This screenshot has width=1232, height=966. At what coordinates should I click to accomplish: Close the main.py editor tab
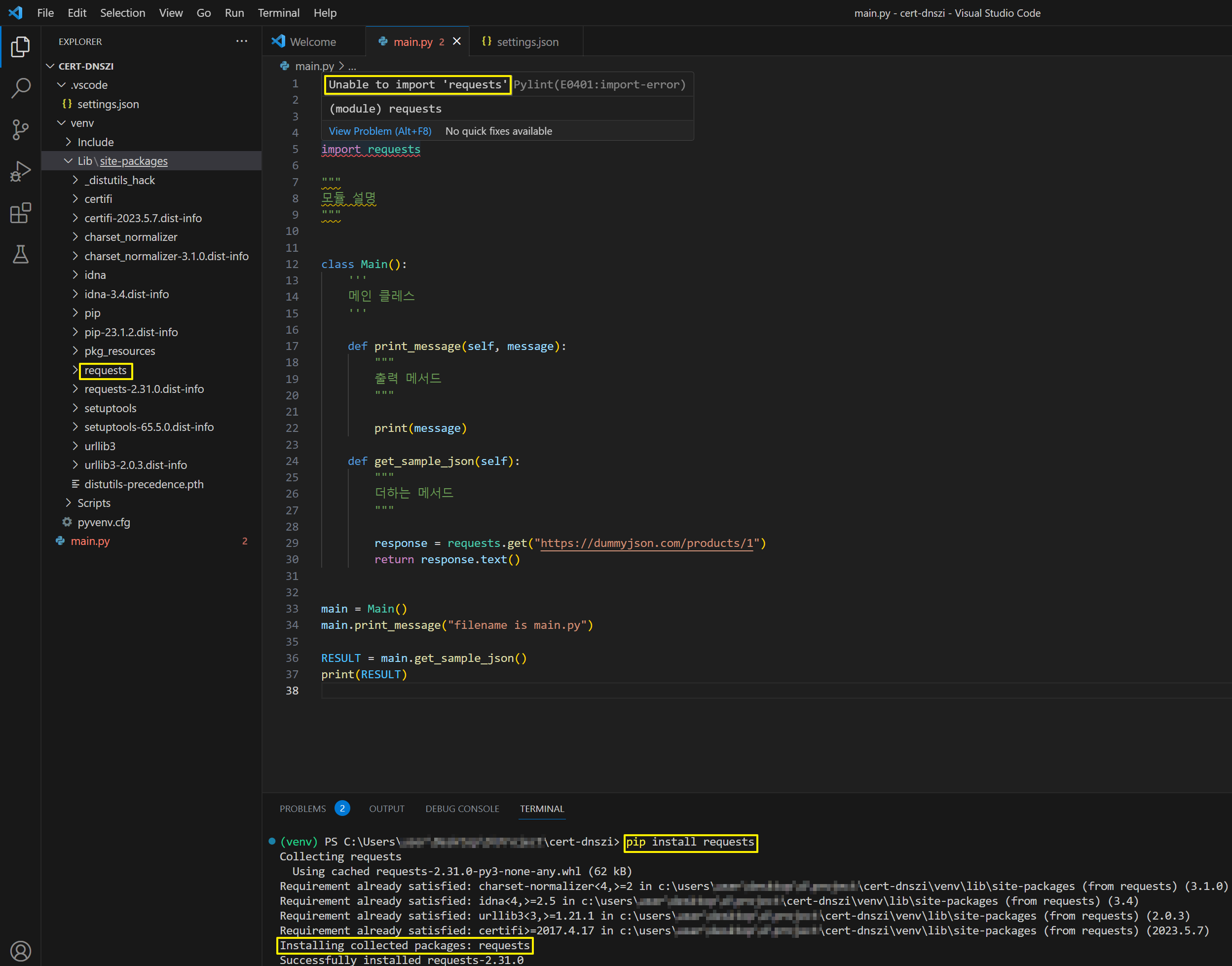tap(457, 41)
